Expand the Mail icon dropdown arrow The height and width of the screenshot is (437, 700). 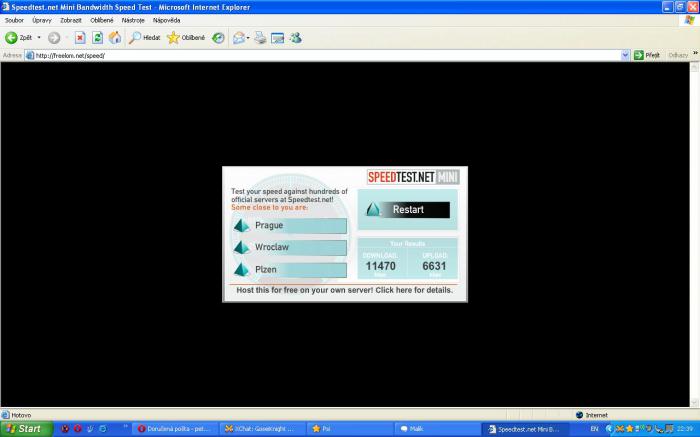[x=248, y=38]
